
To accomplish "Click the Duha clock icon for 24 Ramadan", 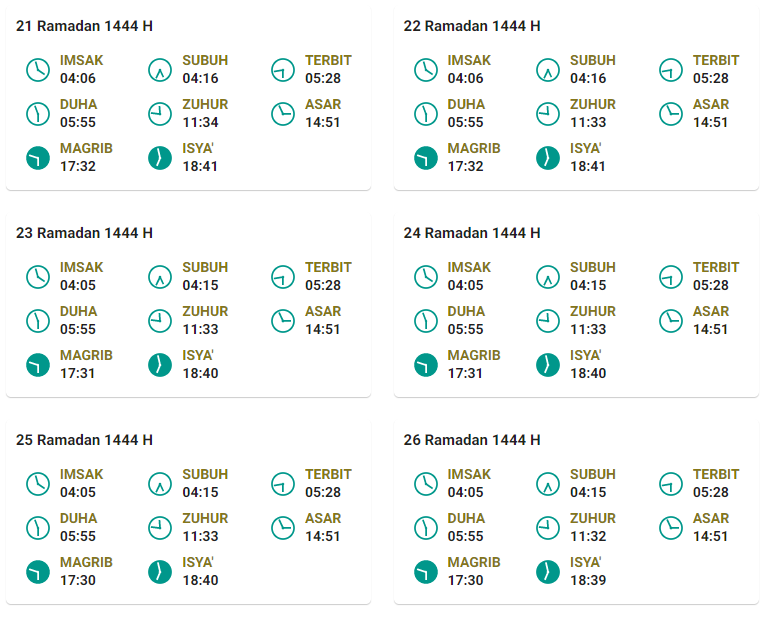I will 426,321.
